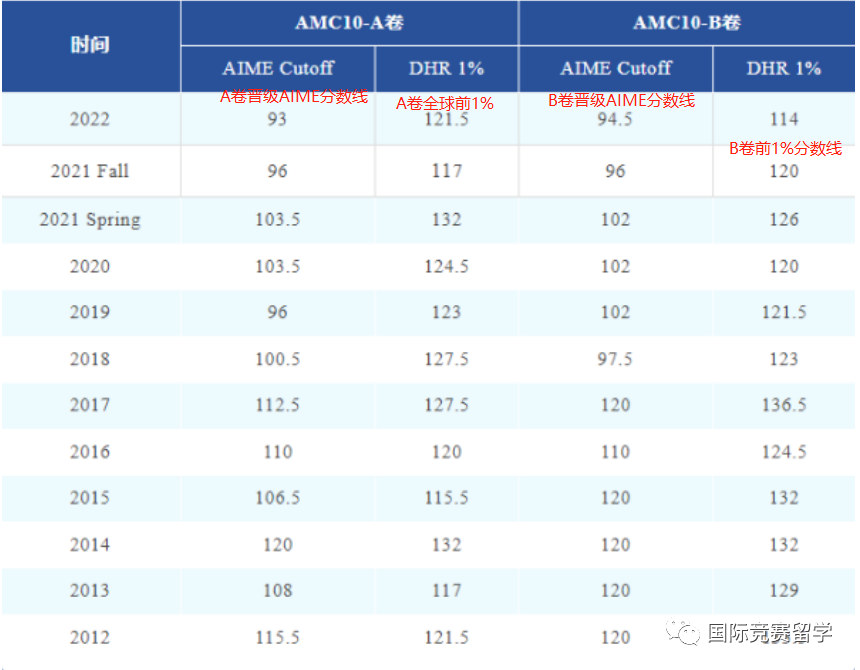Select 2021 Spring B卷 DHR value 126

coord(784,219)
